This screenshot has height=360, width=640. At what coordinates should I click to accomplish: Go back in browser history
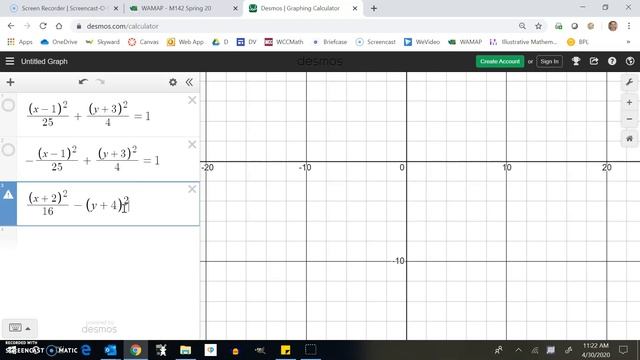coord(11,26)
